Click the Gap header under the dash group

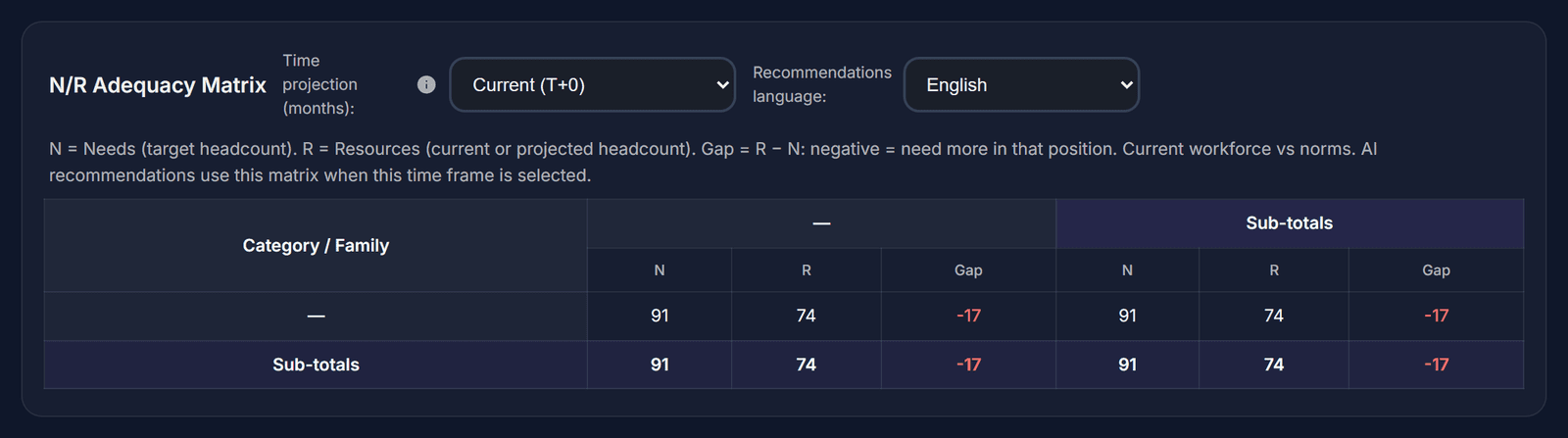(968, 269)
